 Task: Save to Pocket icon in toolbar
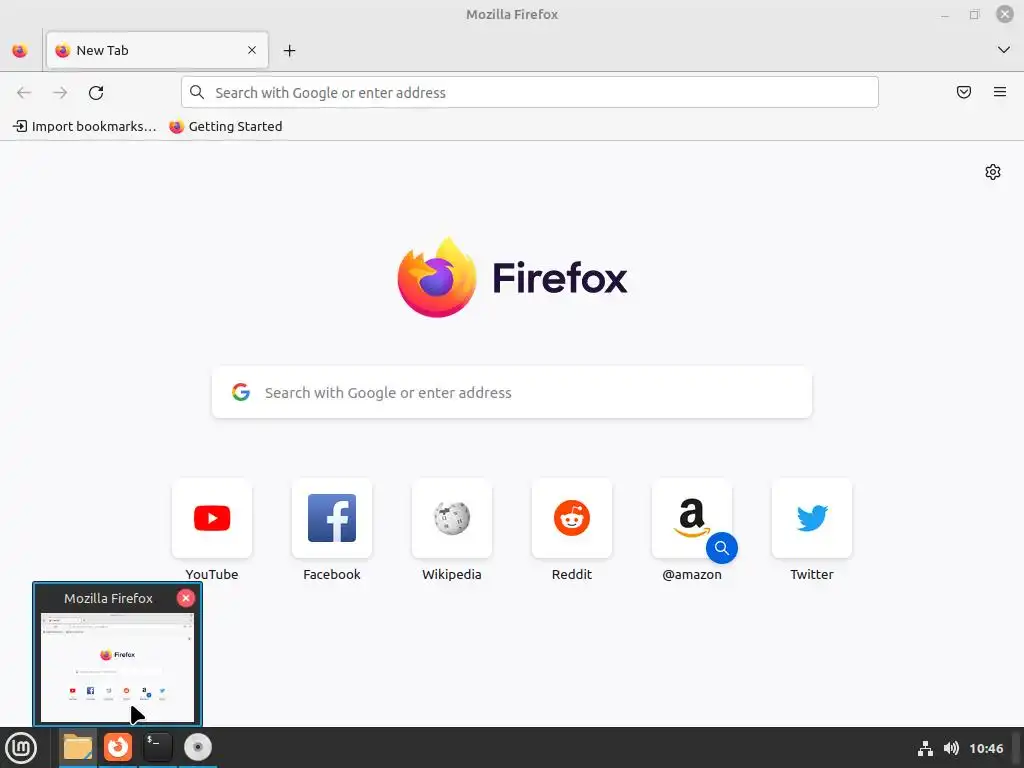point(964,92)
